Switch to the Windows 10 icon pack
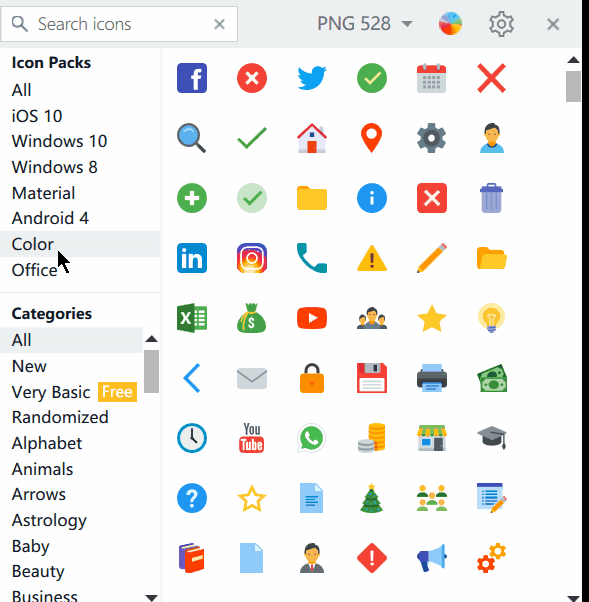 (60, 141)
